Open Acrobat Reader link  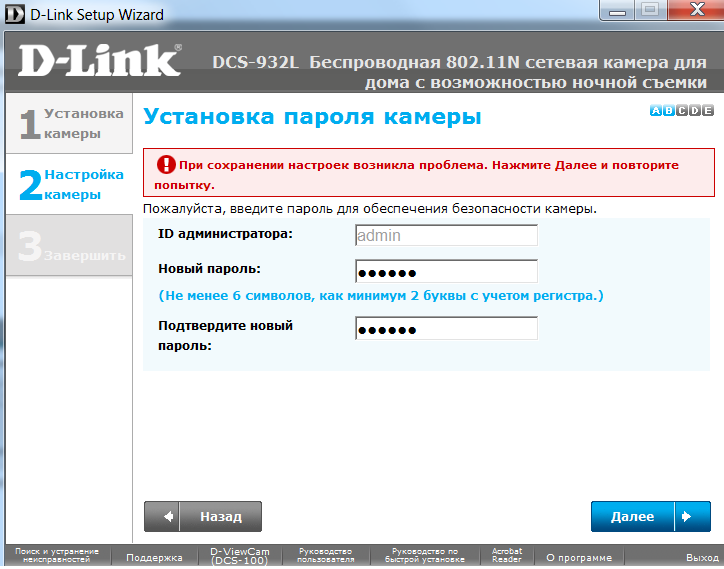(x=507, y=558)
